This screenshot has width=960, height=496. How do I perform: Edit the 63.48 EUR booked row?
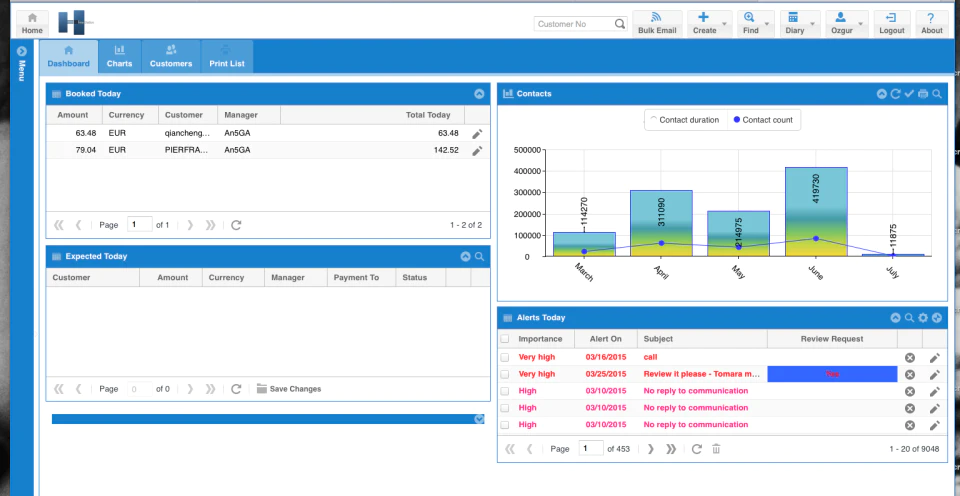tap(478, 133)
